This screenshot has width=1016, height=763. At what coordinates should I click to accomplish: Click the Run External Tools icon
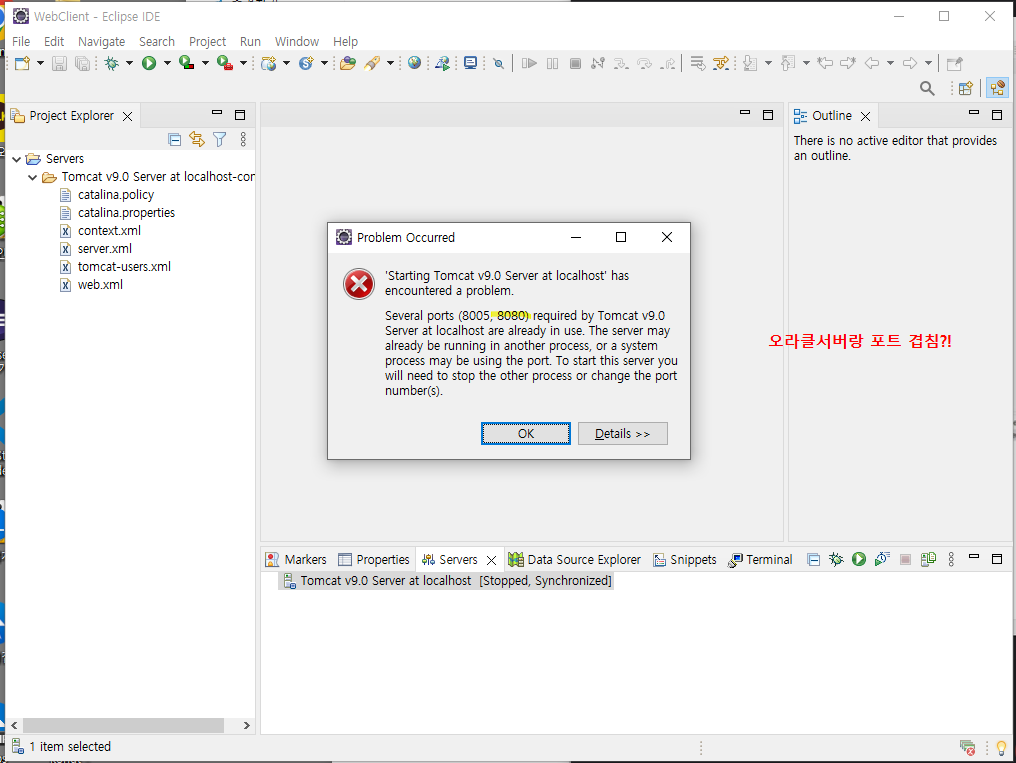point(225,63)
